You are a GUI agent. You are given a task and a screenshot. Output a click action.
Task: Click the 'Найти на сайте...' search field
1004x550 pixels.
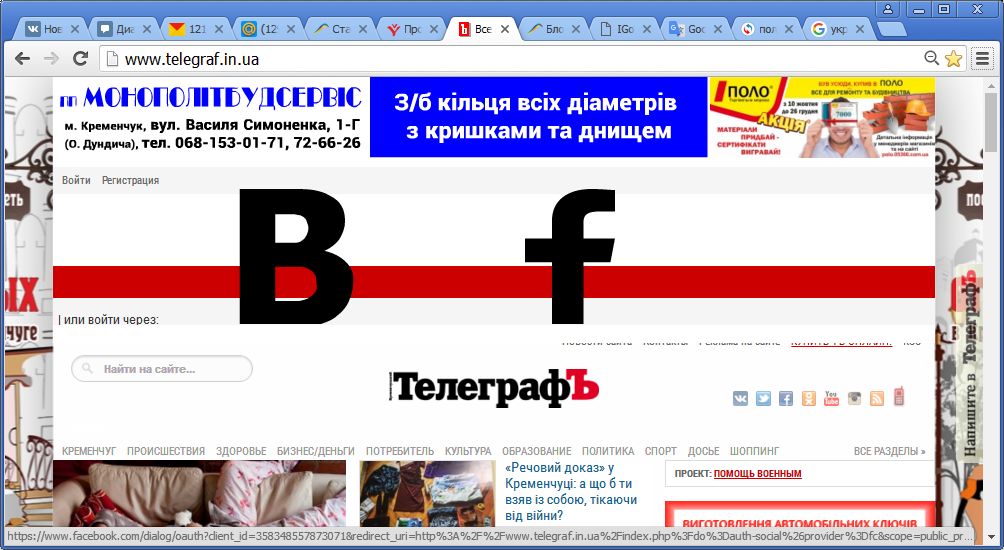coord(162,369)
